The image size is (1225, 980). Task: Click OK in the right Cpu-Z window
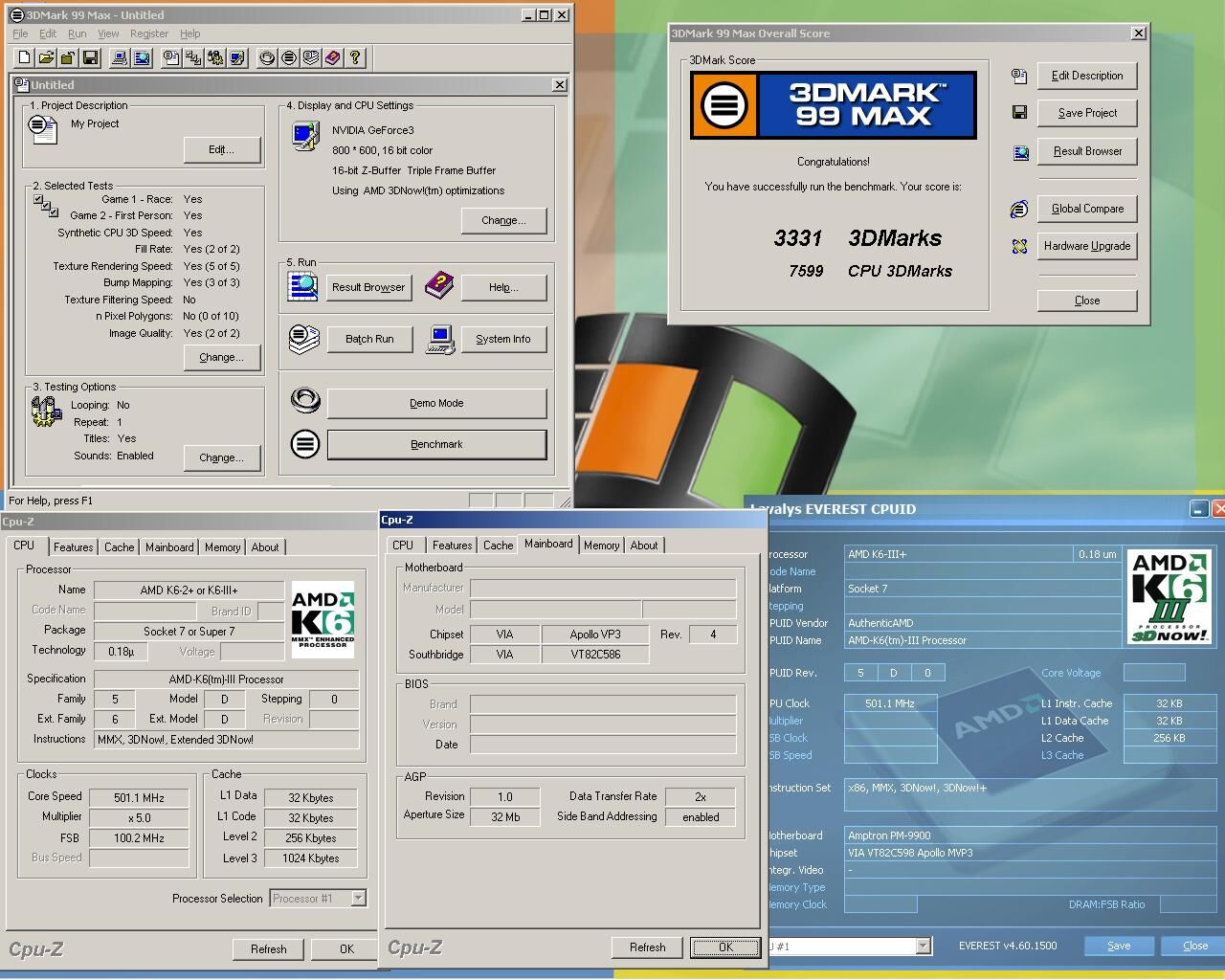point(725,947)
